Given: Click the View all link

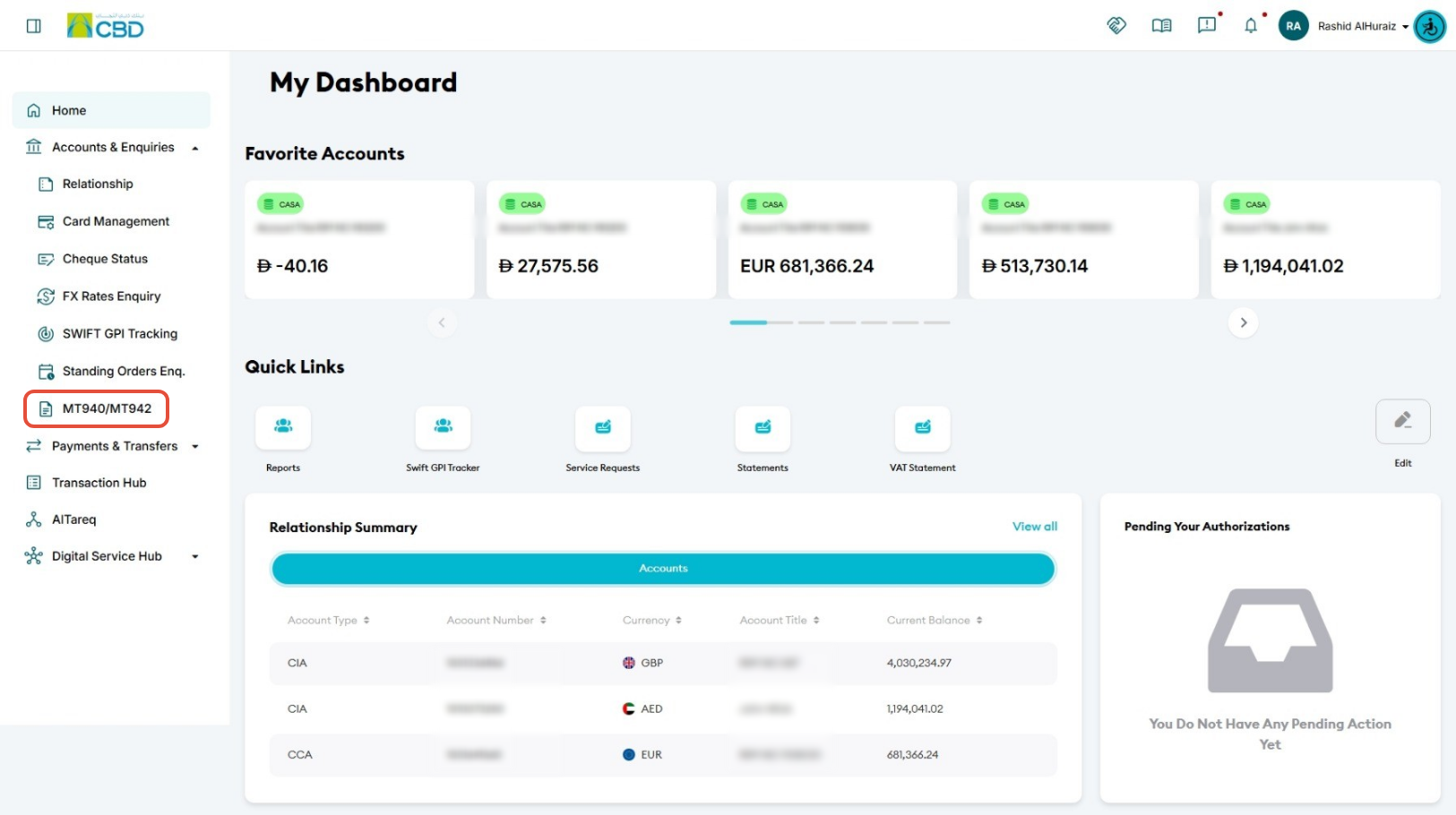Looking at the screenshot, I should tap(1035, 527).
